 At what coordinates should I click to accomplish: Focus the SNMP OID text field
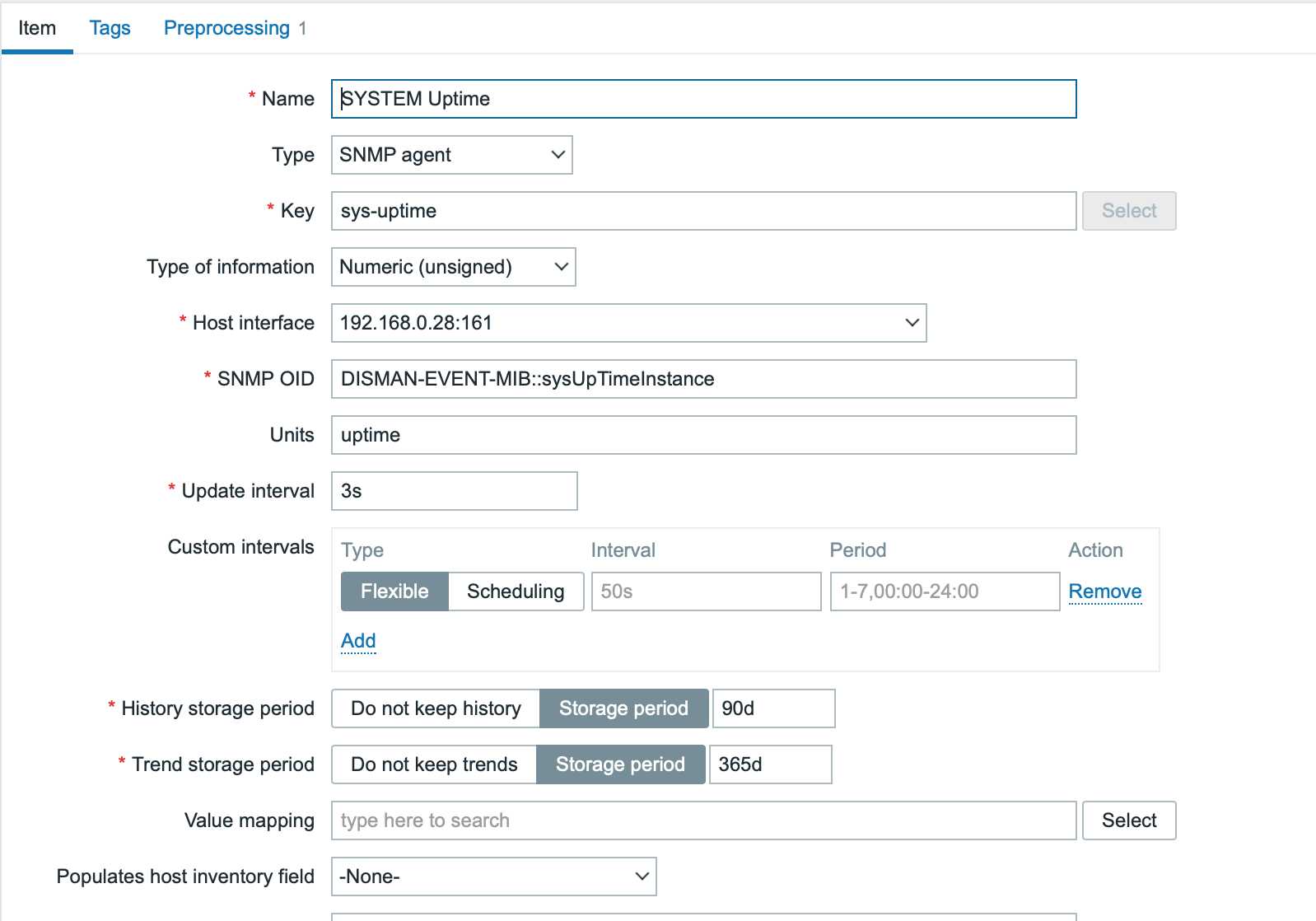tap(703, 379)
